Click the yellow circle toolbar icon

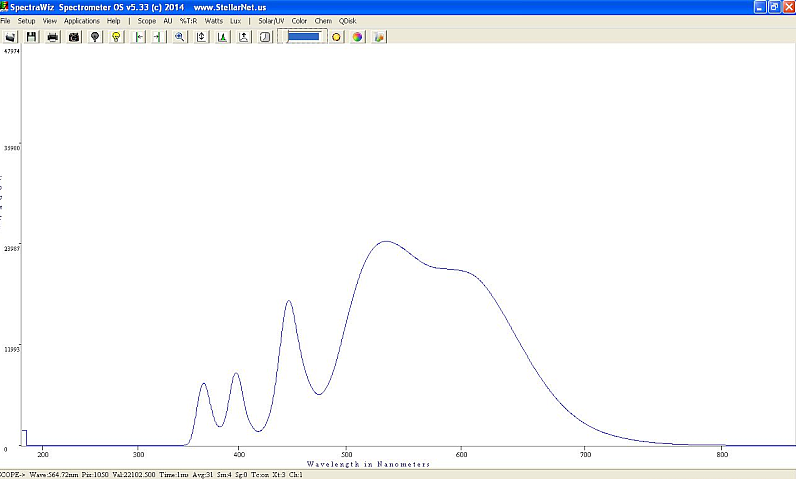(336, 37)
